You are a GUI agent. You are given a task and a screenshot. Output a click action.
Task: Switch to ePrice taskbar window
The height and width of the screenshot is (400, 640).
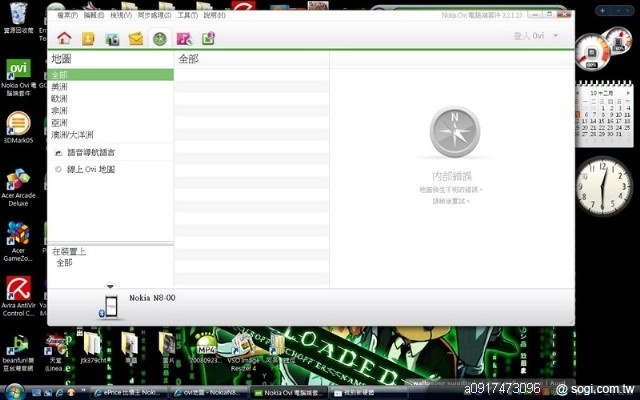coord(127,393)
